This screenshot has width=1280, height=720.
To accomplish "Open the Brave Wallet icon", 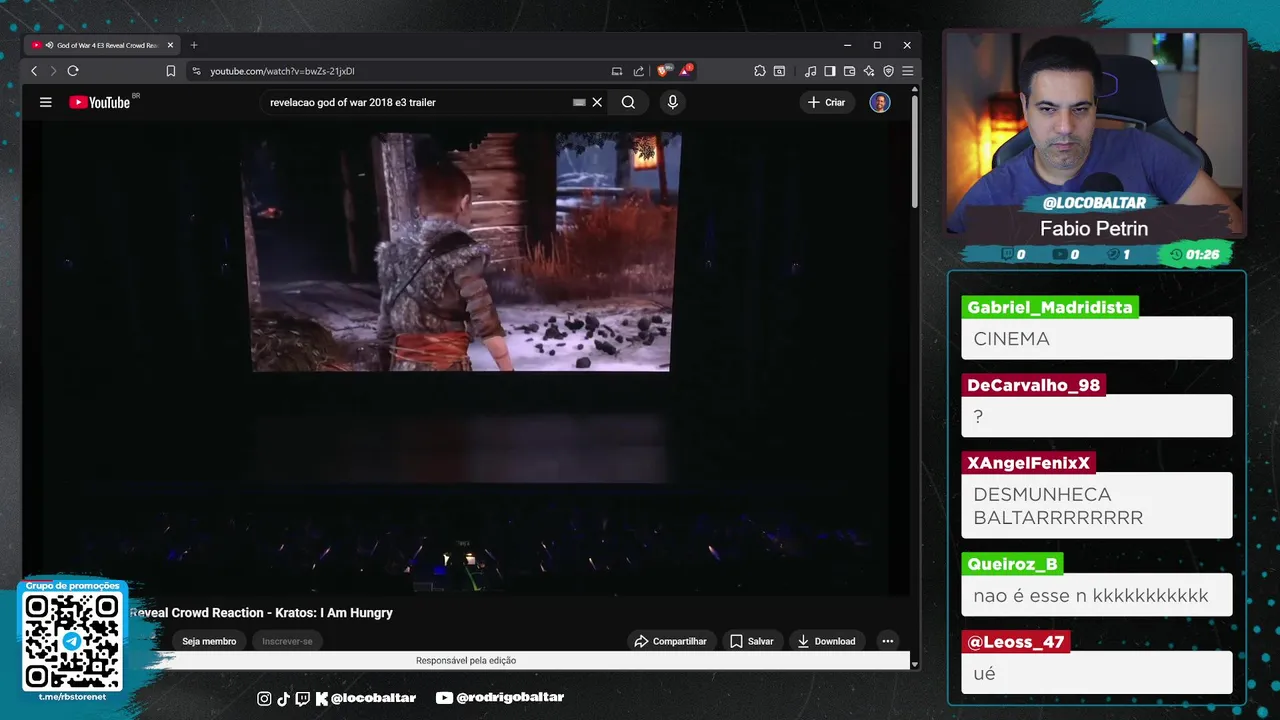I will [849, 71].
